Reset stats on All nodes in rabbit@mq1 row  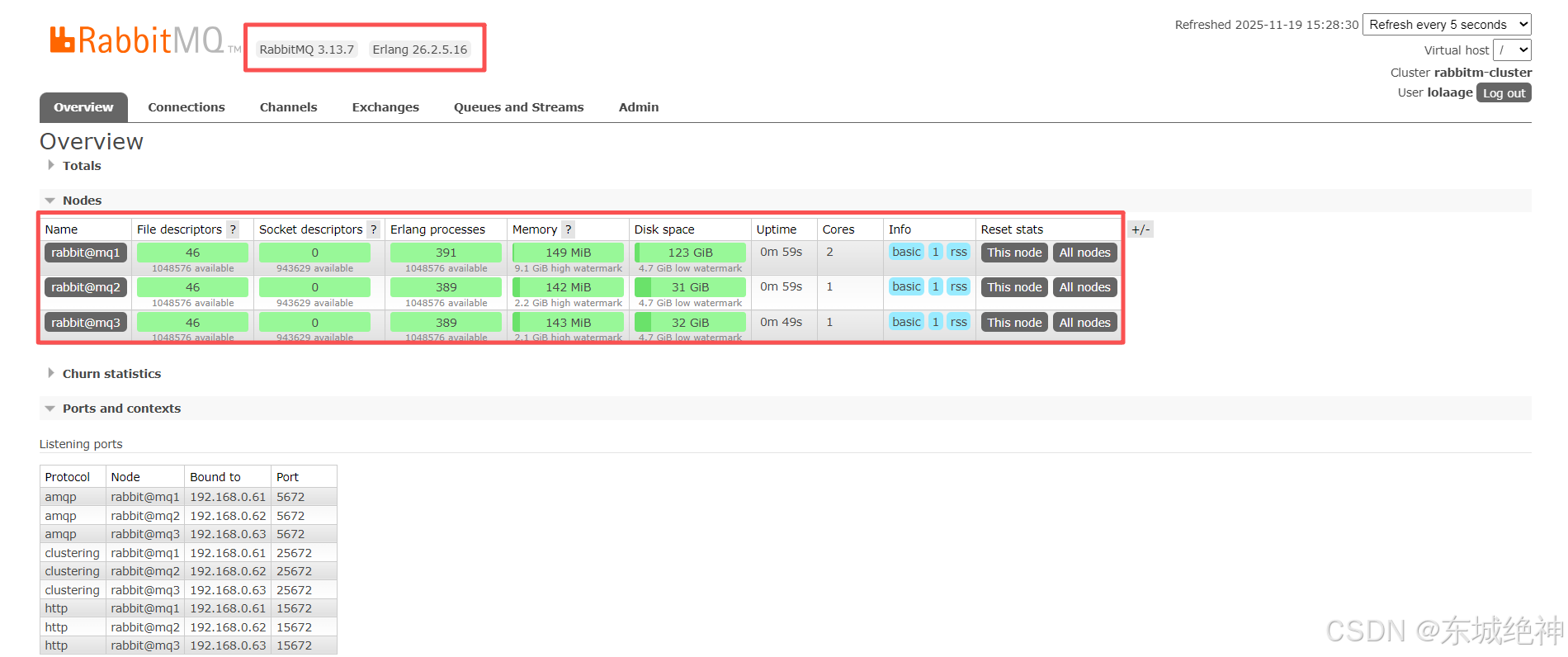[1084, 253]
